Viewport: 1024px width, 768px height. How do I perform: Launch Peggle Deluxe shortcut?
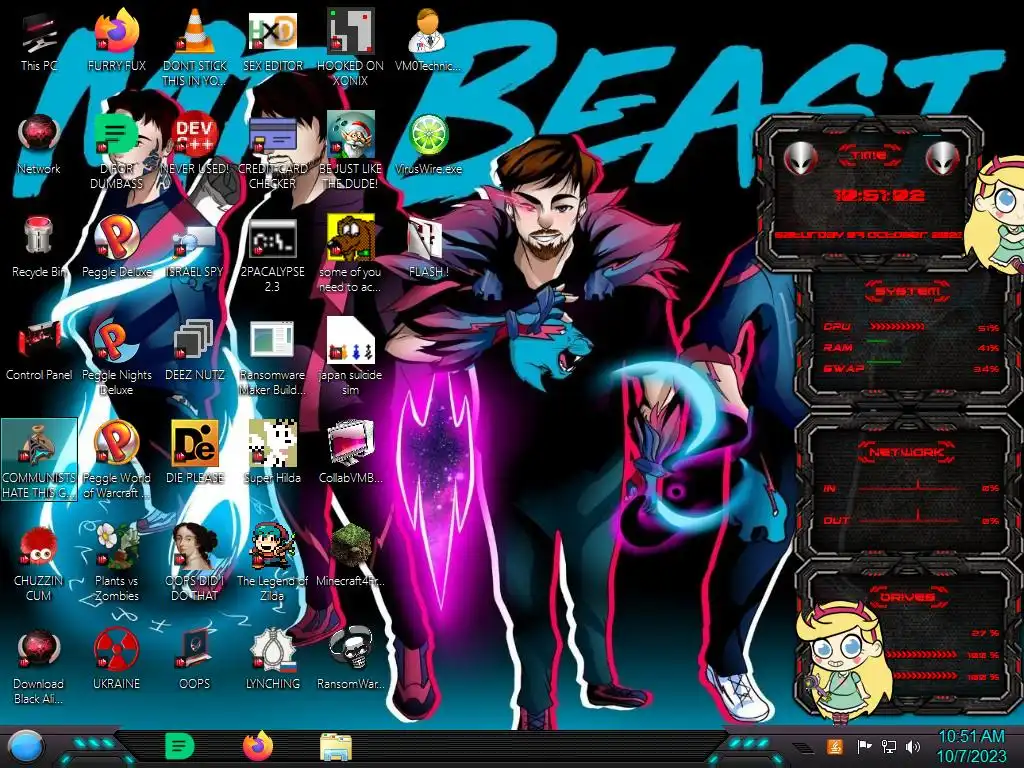(116, 248)
